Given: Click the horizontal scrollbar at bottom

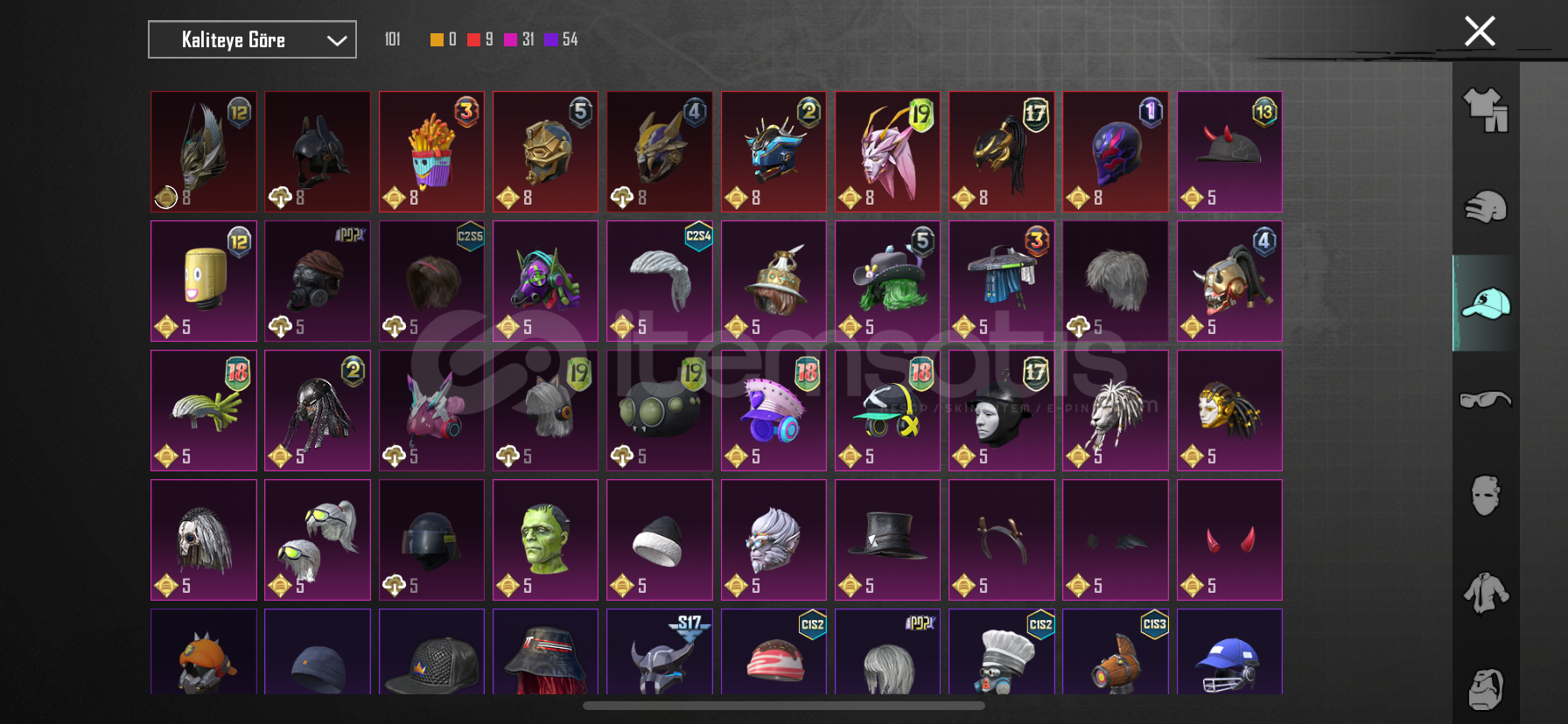Looking at the screenshot, I should (783, 706).
